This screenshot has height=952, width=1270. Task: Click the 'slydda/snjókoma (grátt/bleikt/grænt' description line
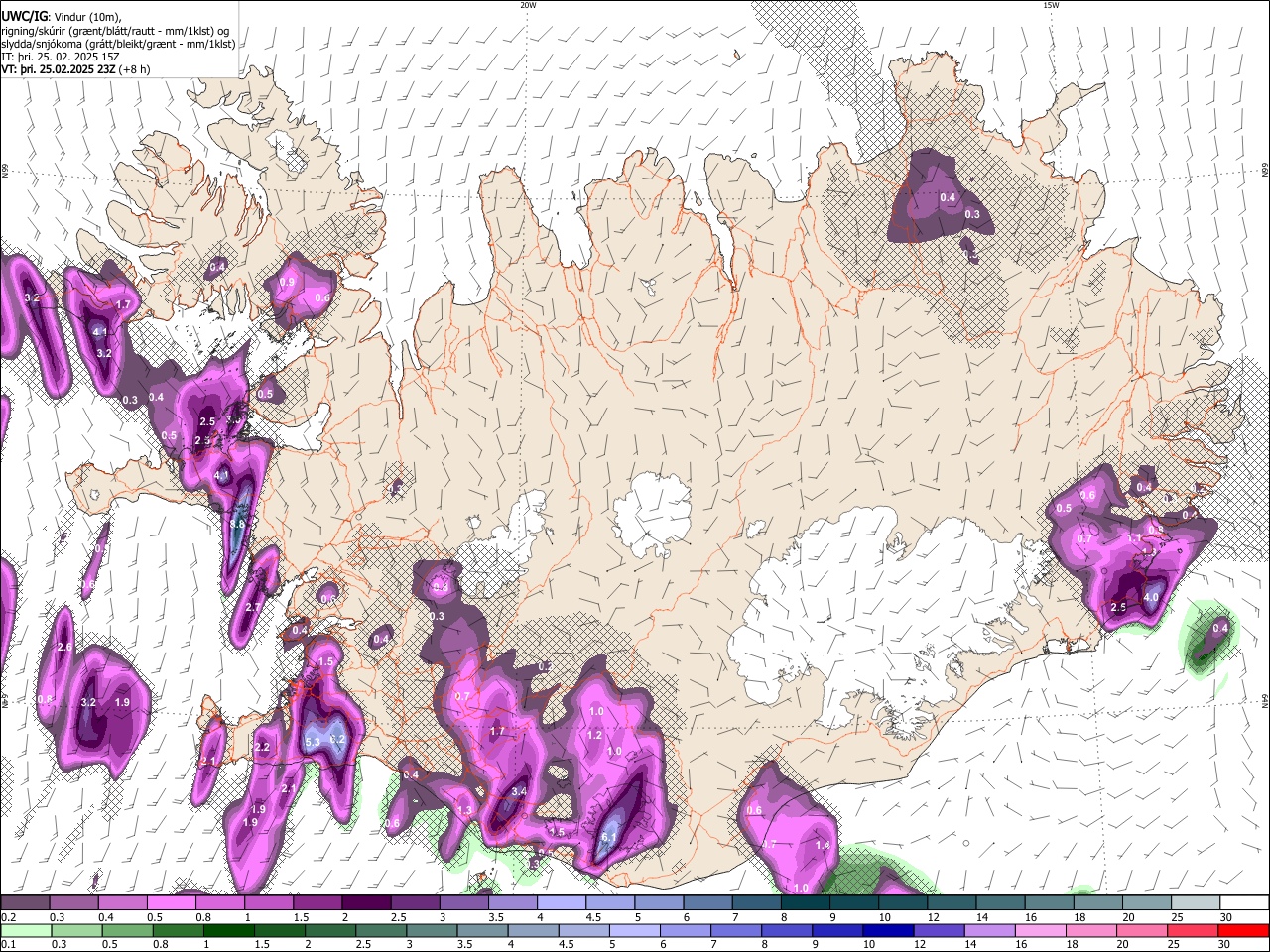coord(118,44)
